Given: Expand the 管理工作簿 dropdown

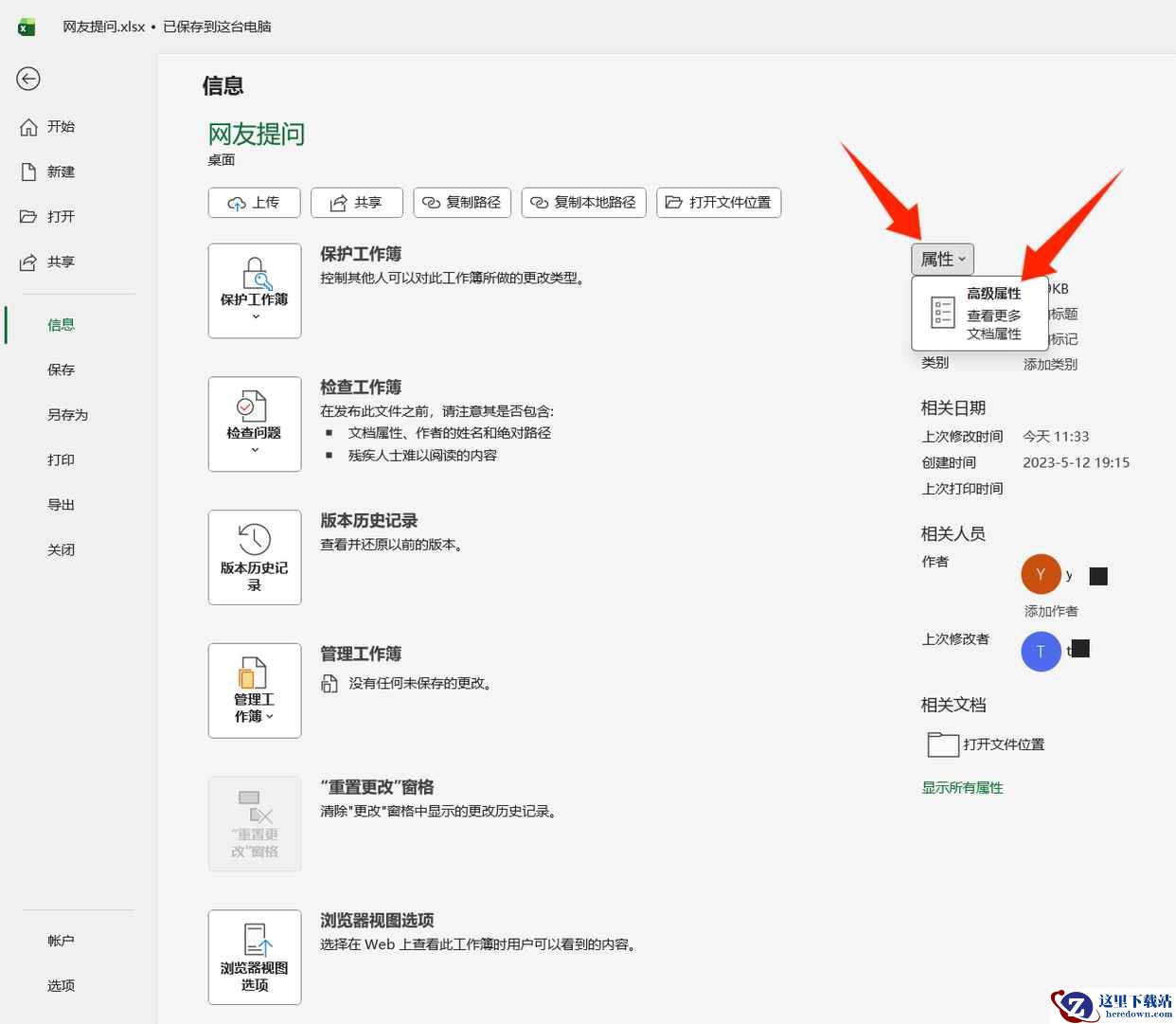Looking at the screenshot, I should [x=255, y=691].
